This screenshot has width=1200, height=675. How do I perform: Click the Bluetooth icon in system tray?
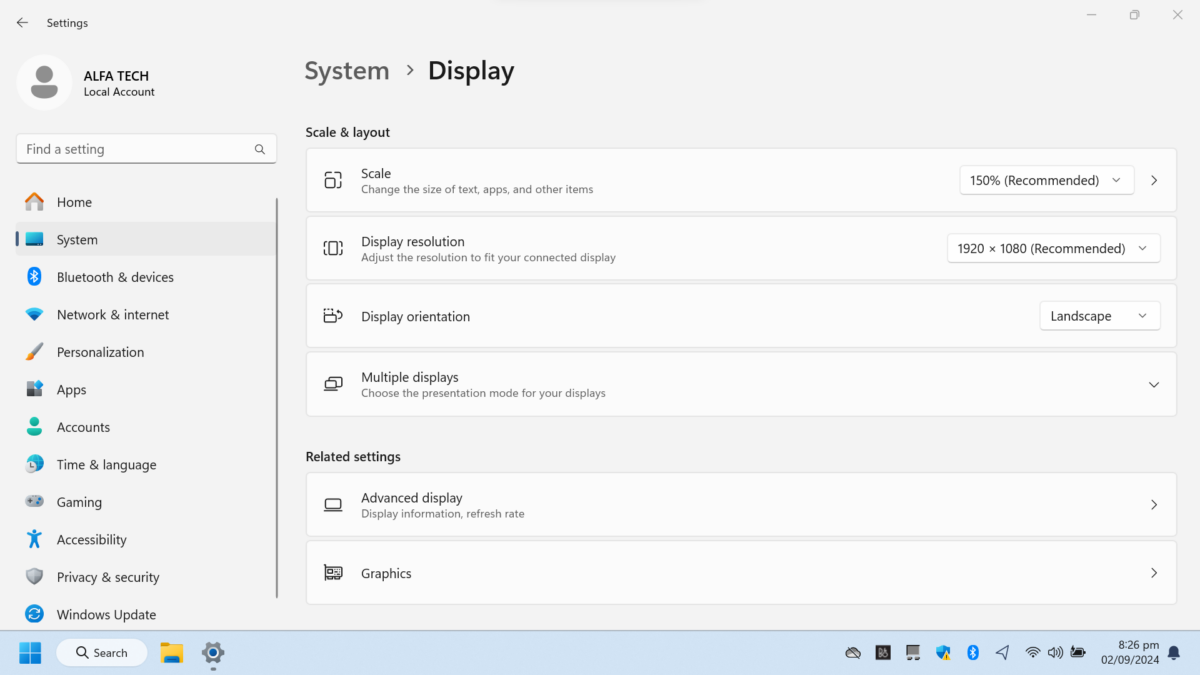[x=972, y=652]
